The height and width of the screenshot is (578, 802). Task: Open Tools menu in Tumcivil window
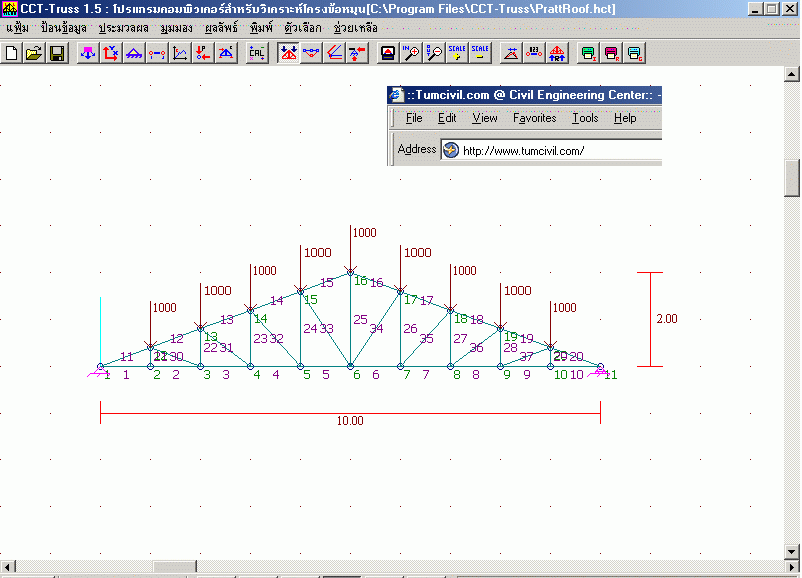pos(585,118)
